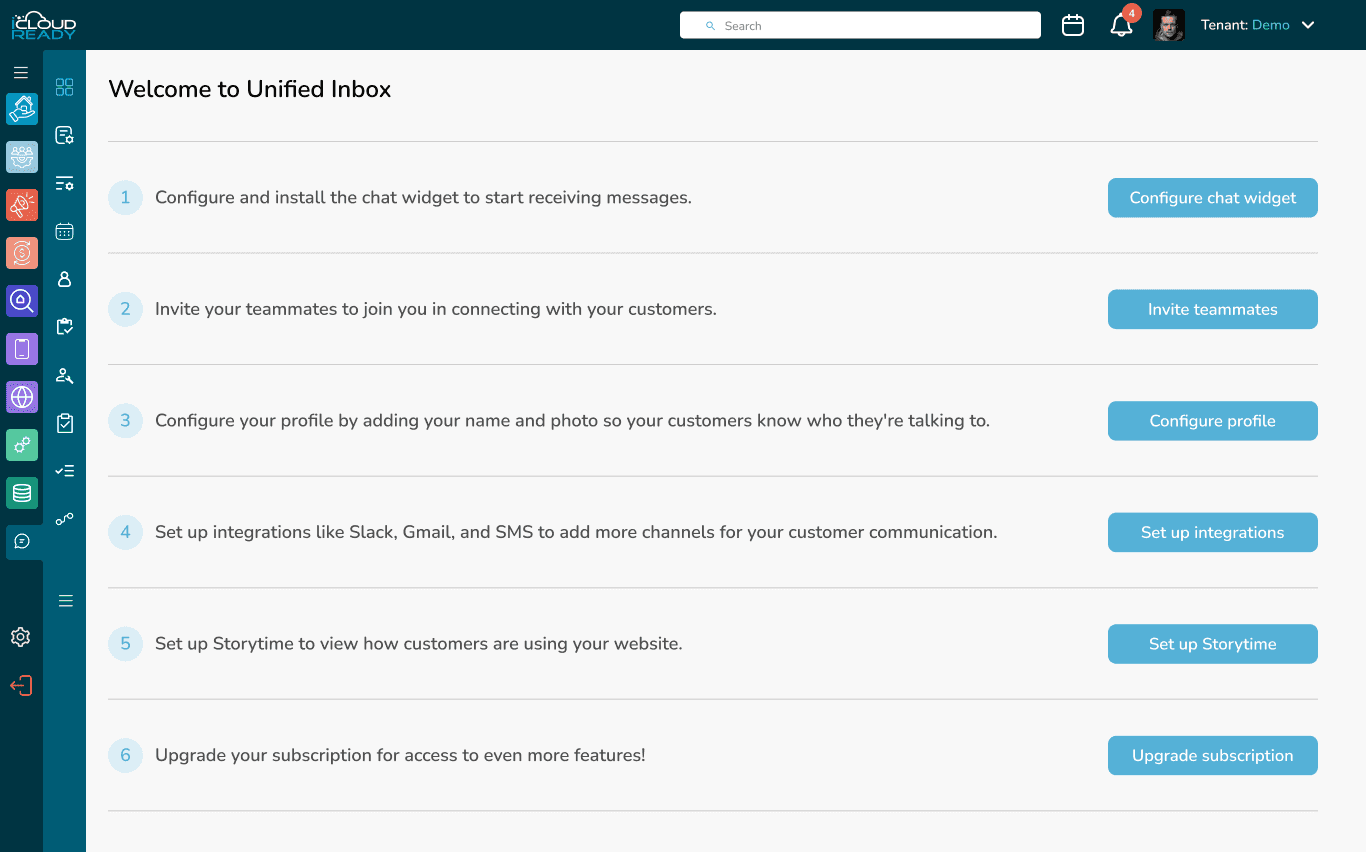Open the green database app icon
Image resolution: width=1366 pixels, height=852 pixels.
[22, 493]
